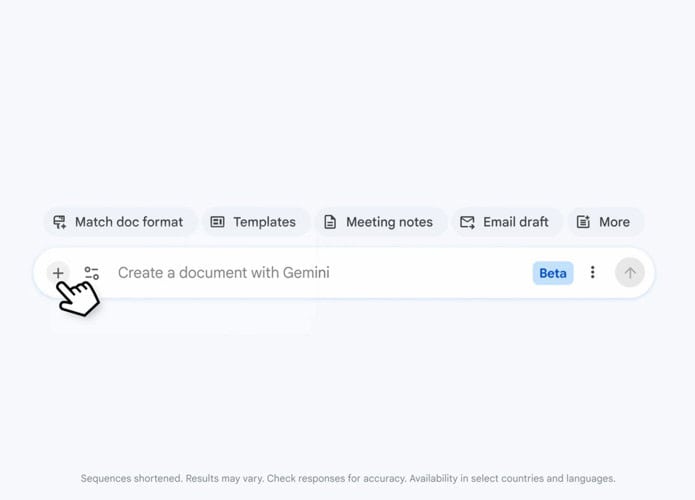This screenshot has width=695, height=500.
Task: Click the document icon beside Meeting notes
Action: [x=330, y=222]
